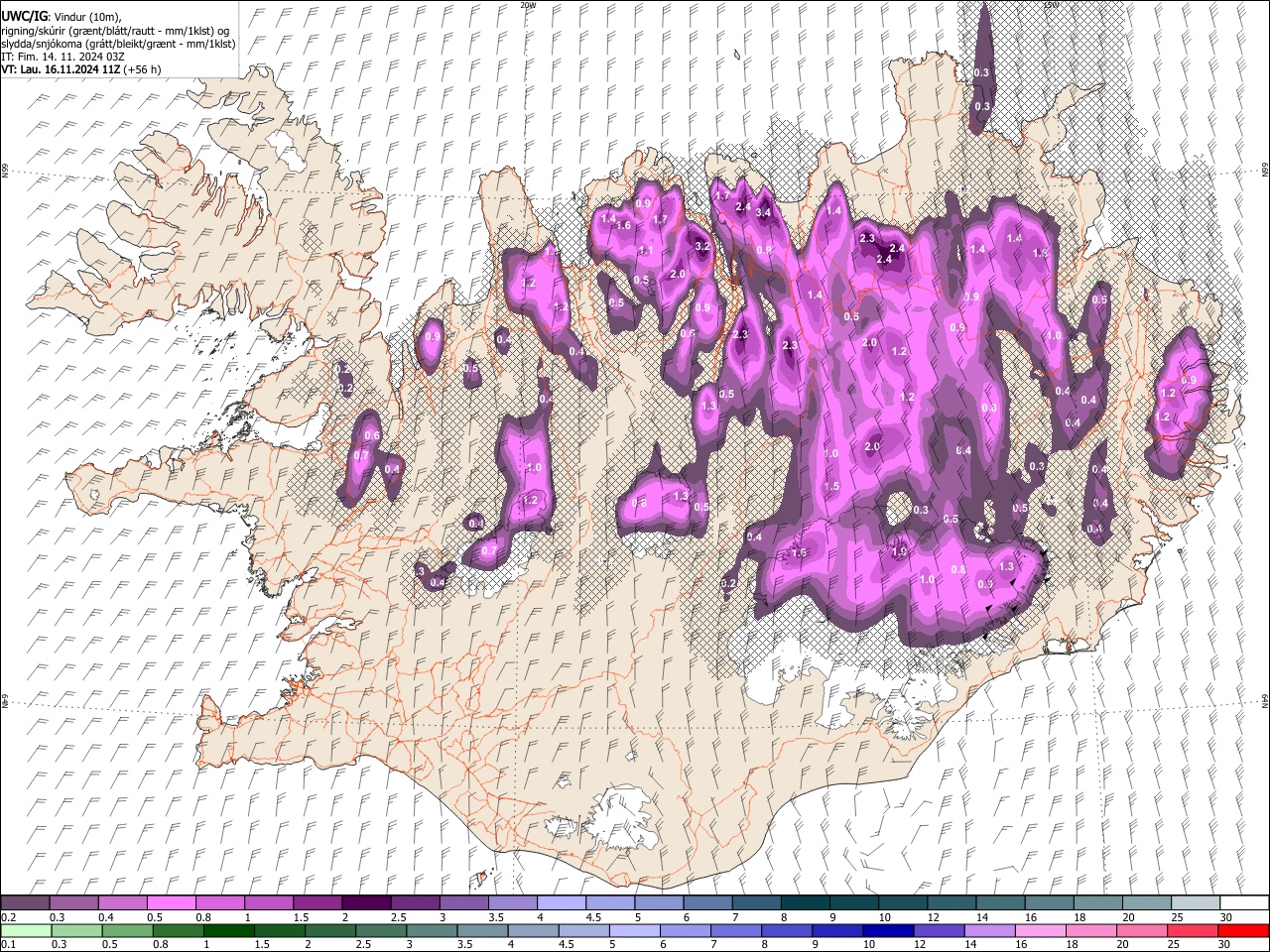Click the '66N' latitude label on right edge

click(x=1265, y=171)
